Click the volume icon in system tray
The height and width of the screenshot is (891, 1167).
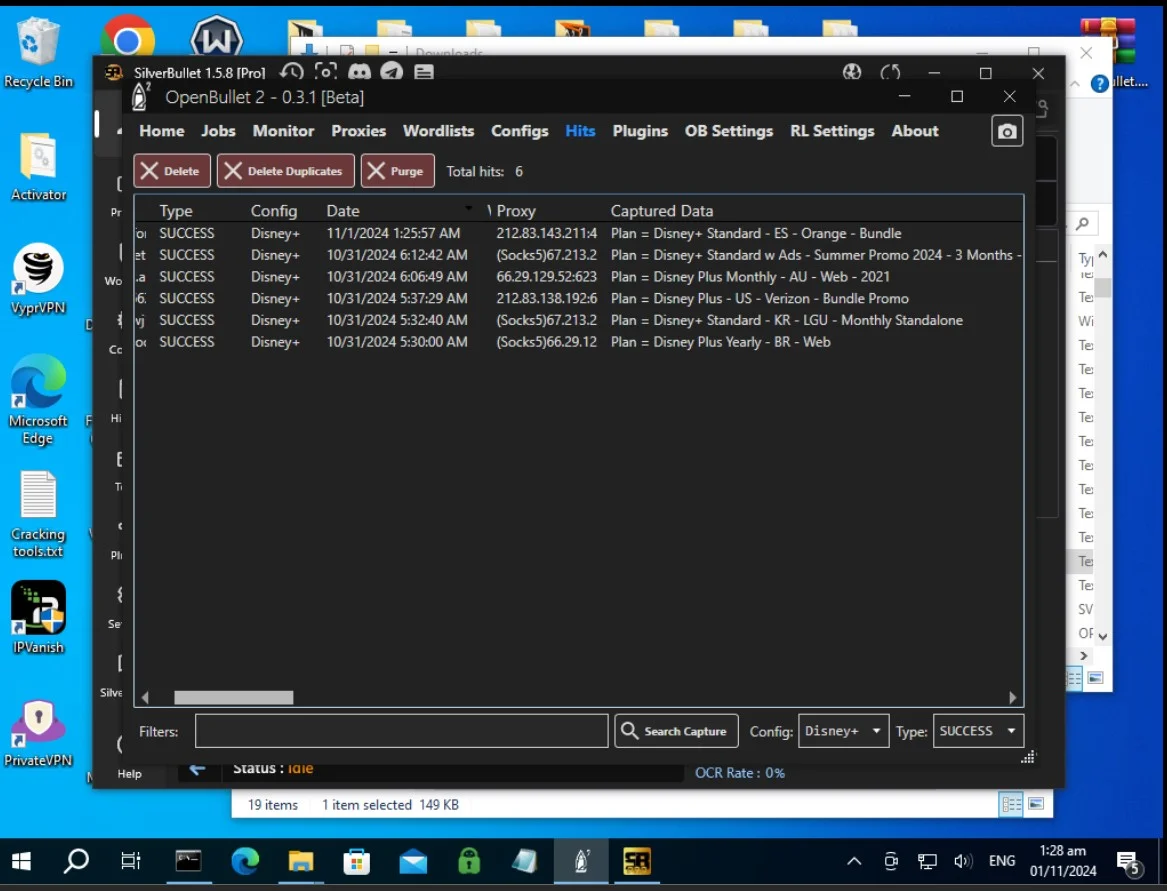point(963,861)
